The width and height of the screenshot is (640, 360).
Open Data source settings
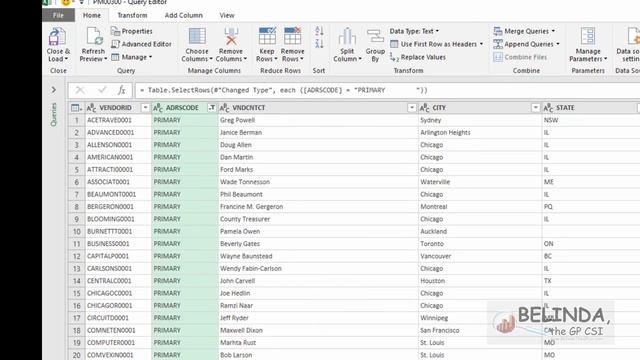[628, 45]
